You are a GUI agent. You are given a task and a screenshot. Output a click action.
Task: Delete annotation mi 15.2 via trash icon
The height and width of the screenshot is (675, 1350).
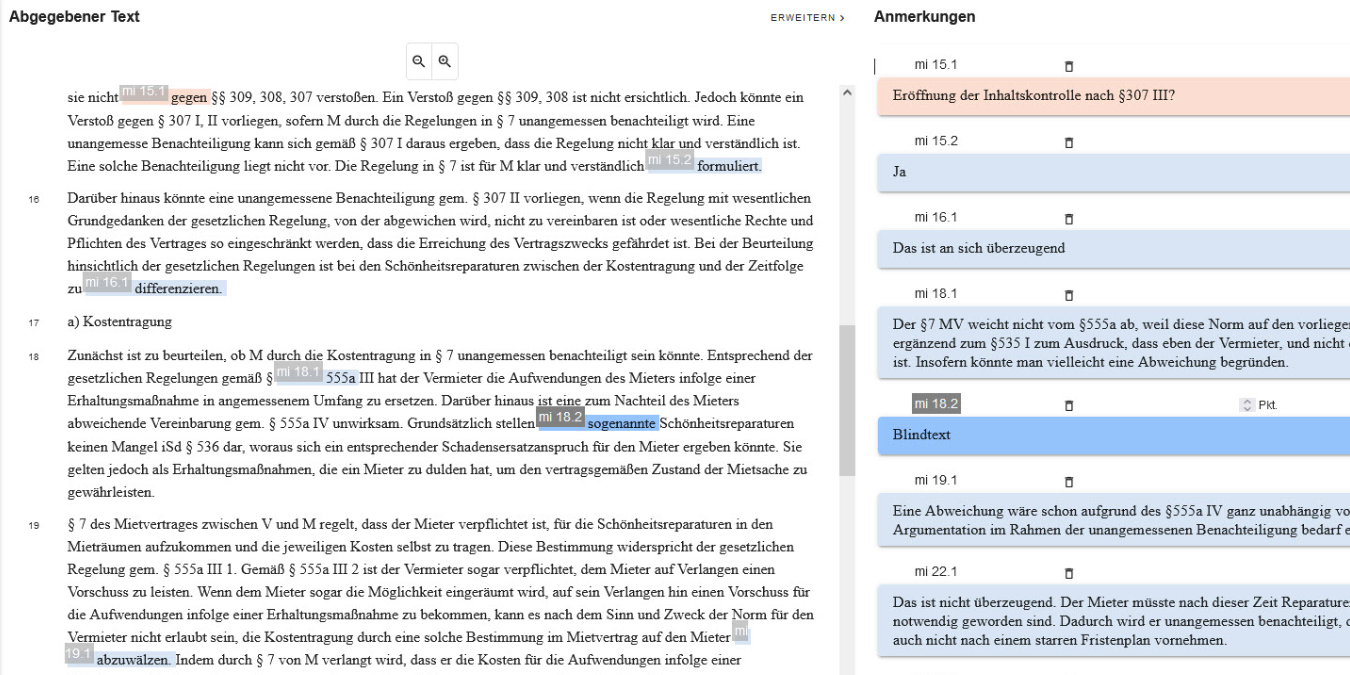click(x=1068, y=142)
